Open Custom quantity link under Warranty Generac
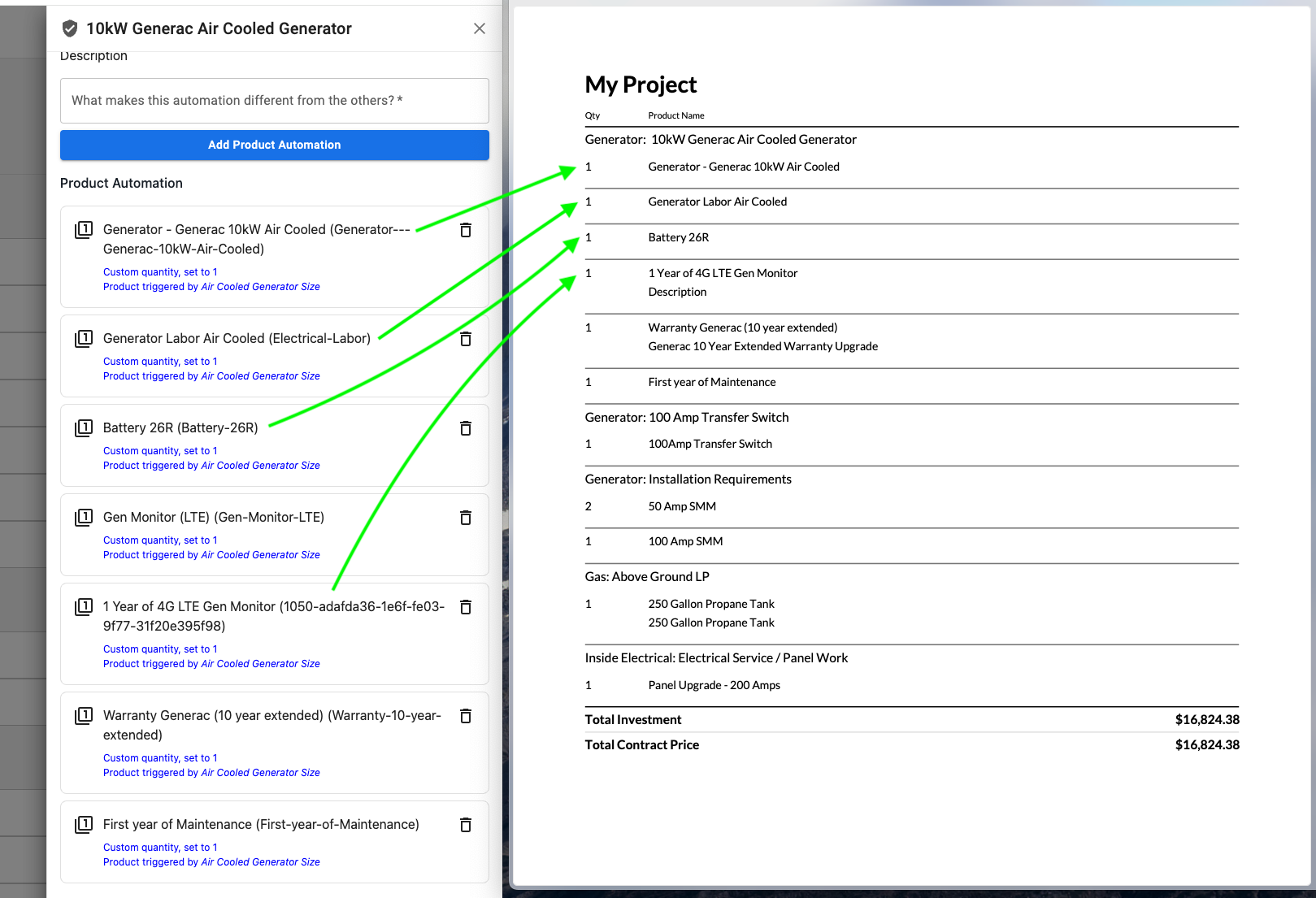 (x=160, y=758)
